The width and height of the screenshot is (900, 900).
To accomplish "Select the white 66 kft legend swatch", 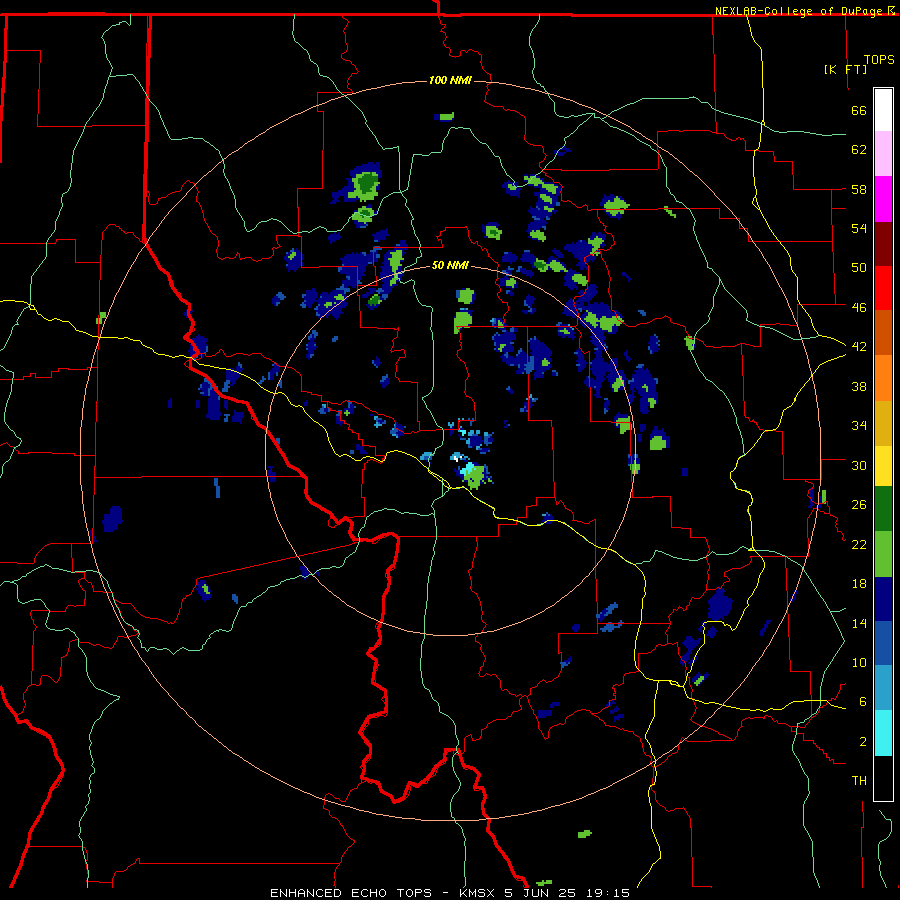I will click(883, 110).
